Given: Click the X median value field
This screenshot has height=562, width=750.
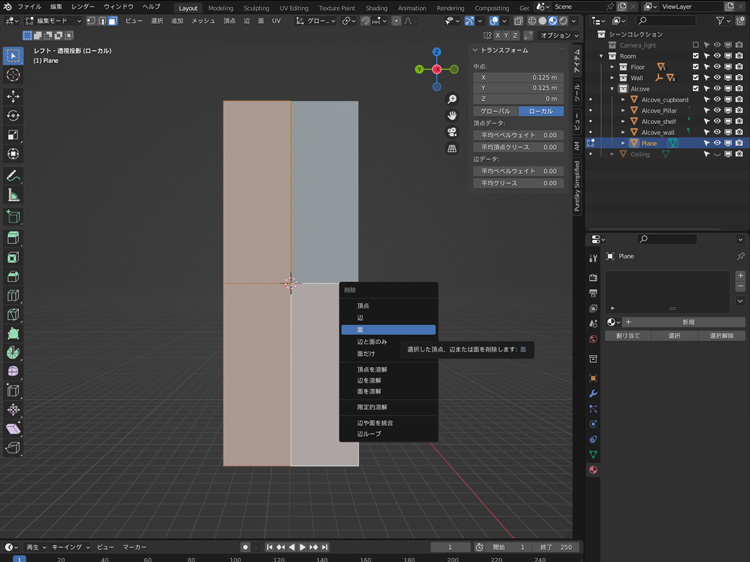Looking at the screenshot, I should coord(517,77).
